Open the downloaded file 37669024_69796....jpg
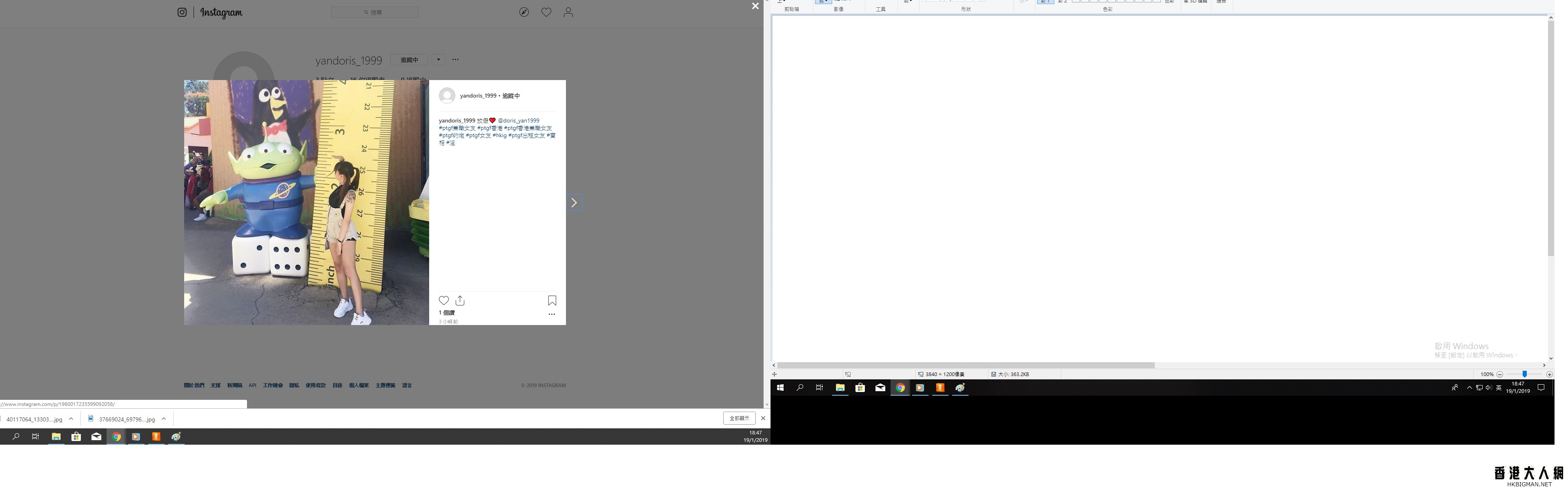1568x490 pixels. coord(122,419)
